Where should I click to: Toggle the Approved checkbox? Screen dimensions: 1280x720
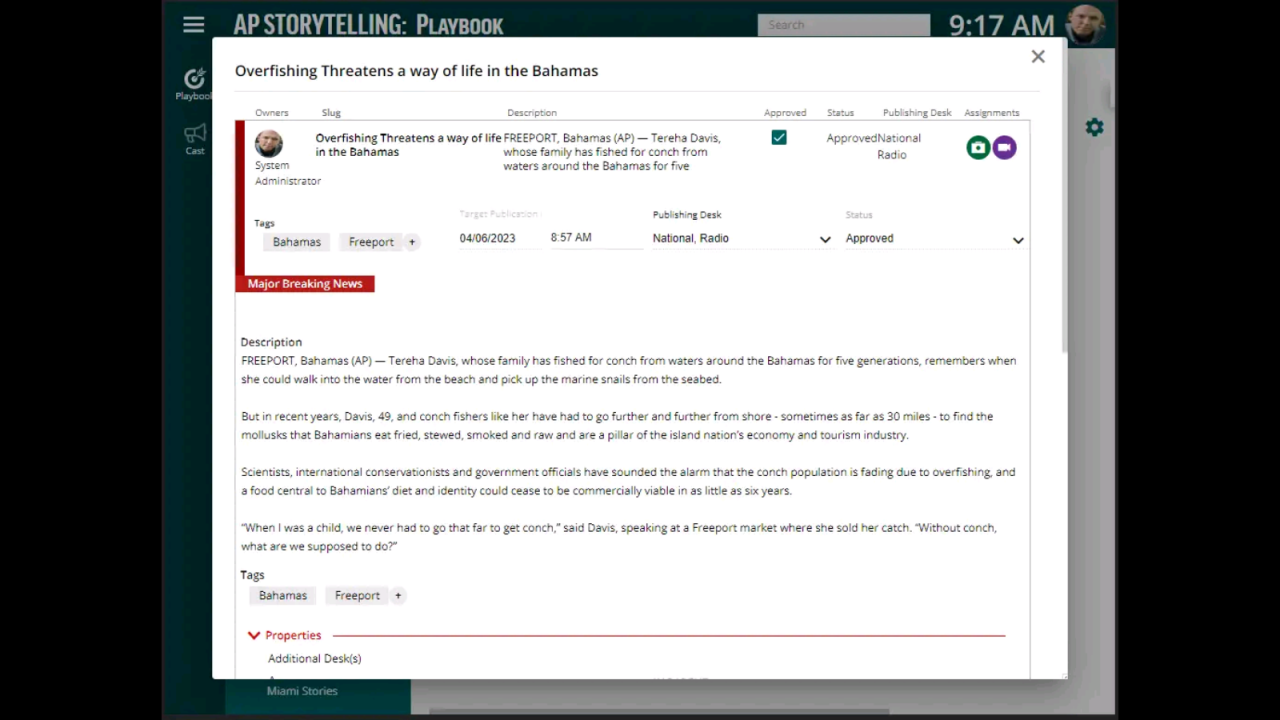(x=779, y=138)
